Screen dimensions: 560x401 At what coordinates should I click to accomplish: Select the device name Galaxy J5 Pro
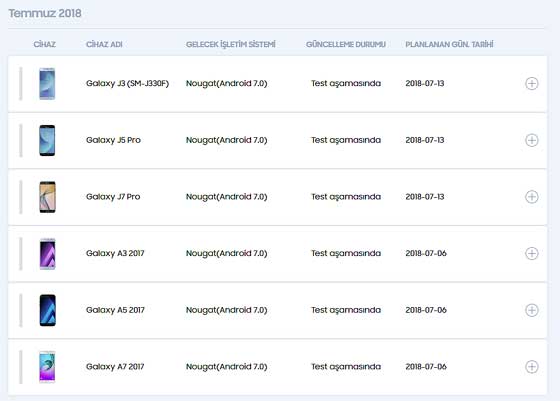[113, 140]
